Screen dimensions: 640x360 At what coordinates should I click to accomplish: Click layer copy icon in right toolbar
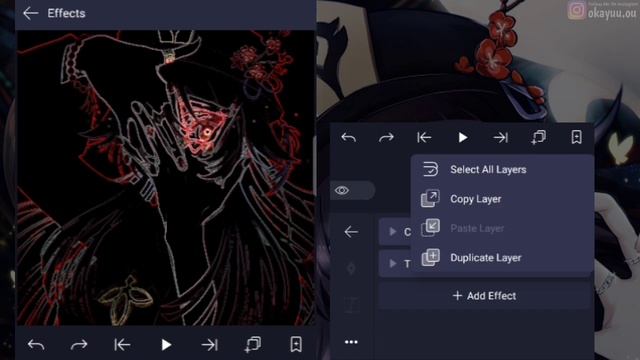pos(538,137)
